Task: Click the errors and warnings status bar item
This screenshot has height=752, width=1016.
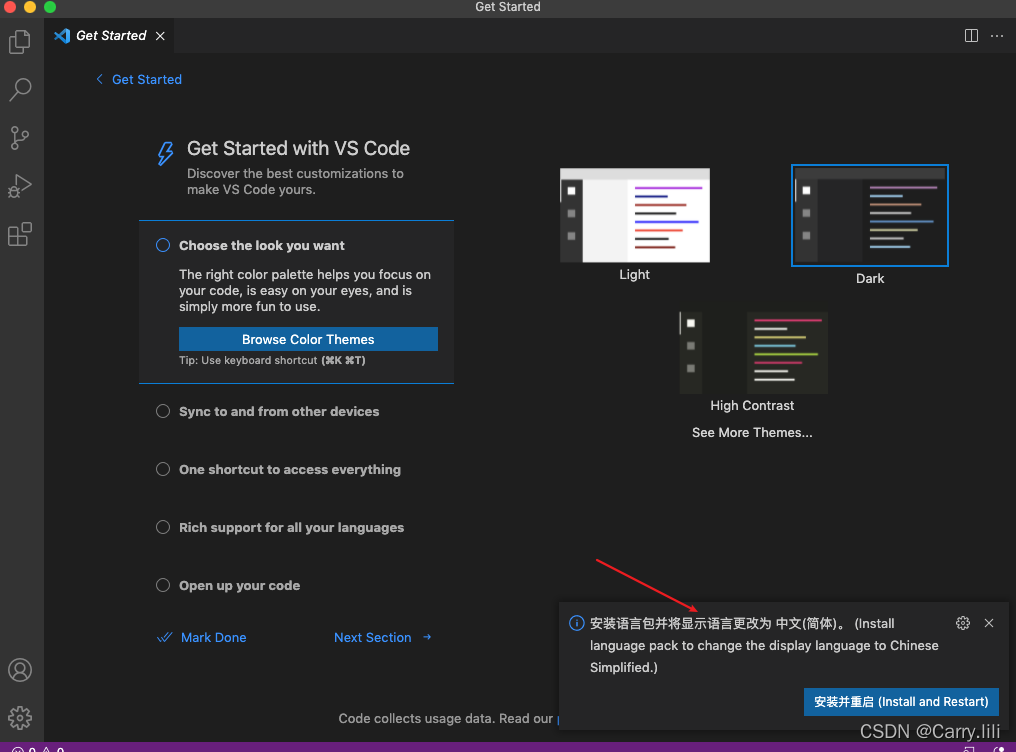Action: (38, 748)
